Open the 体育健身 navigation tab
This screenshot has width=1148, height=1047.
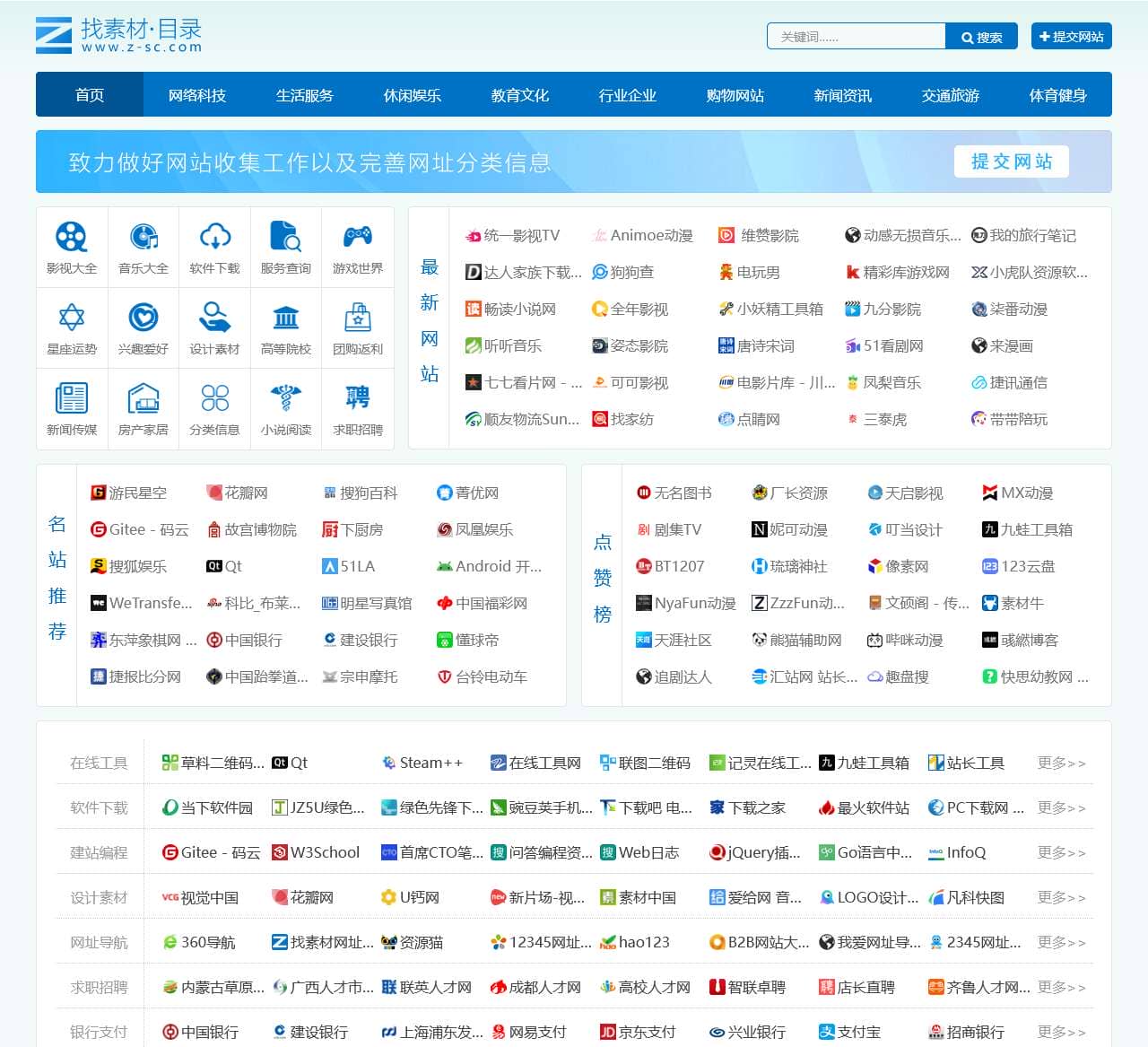point(1058,95)
